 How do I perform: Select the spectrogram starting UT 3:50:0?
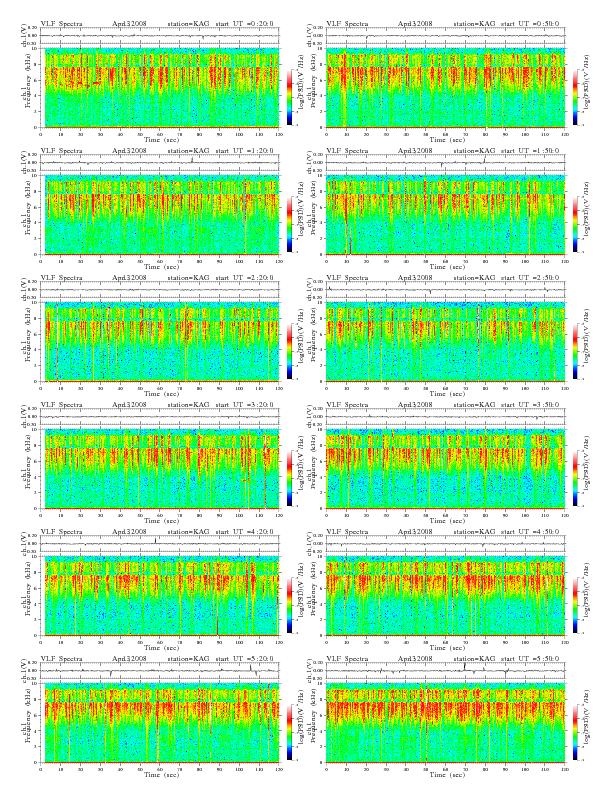(445, 469)
